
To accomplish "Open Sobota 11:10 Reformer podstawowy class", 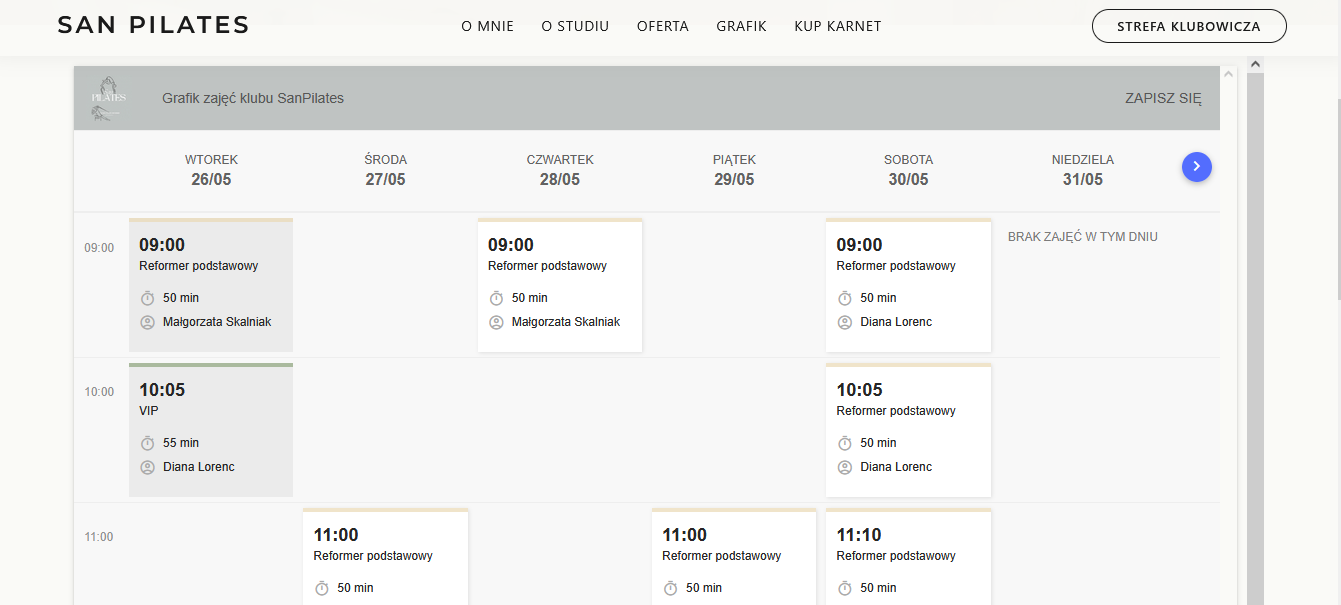I will point(908,557).
